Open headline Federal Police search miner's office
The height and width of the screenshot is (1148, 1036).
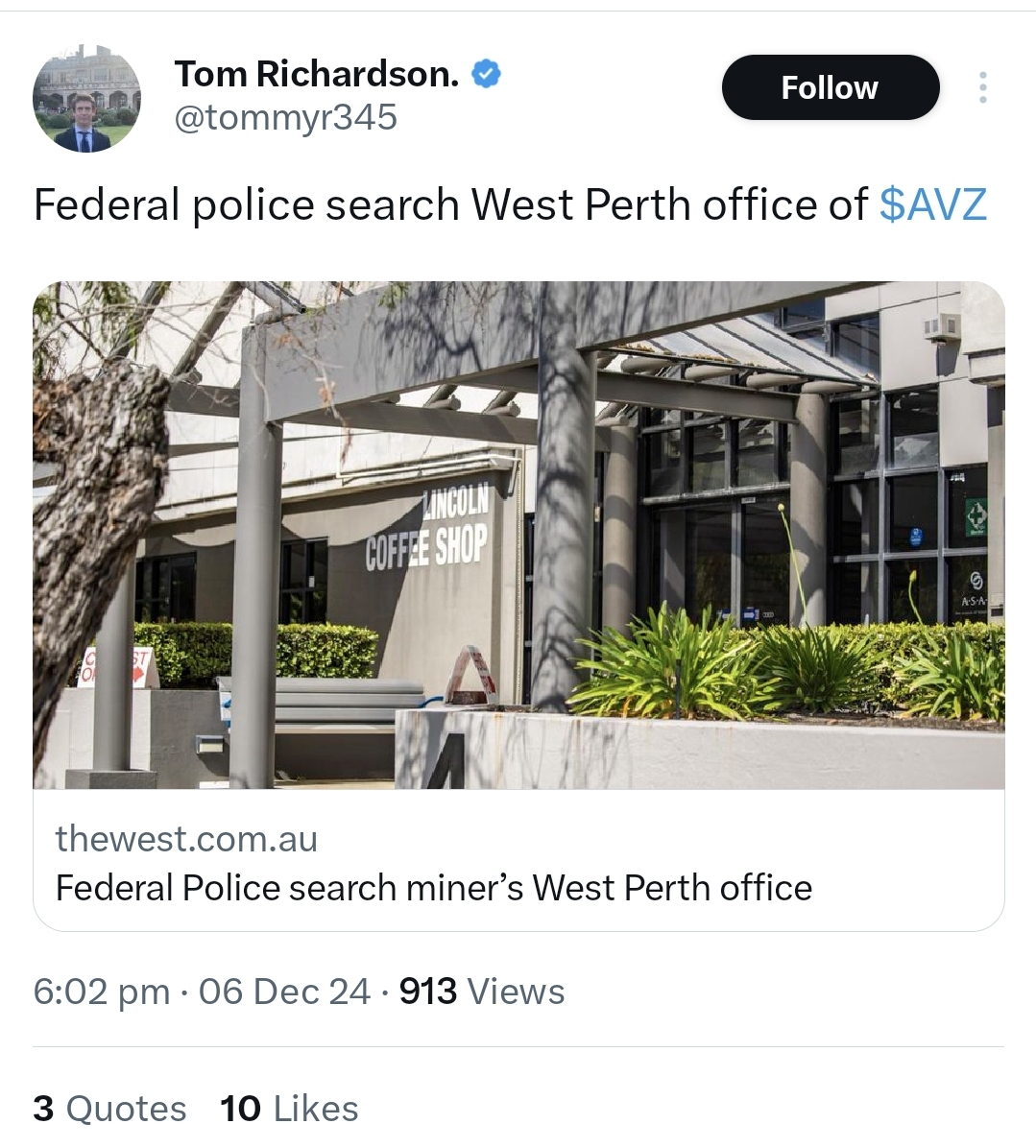pyautogui.click(x=434, y=888)
